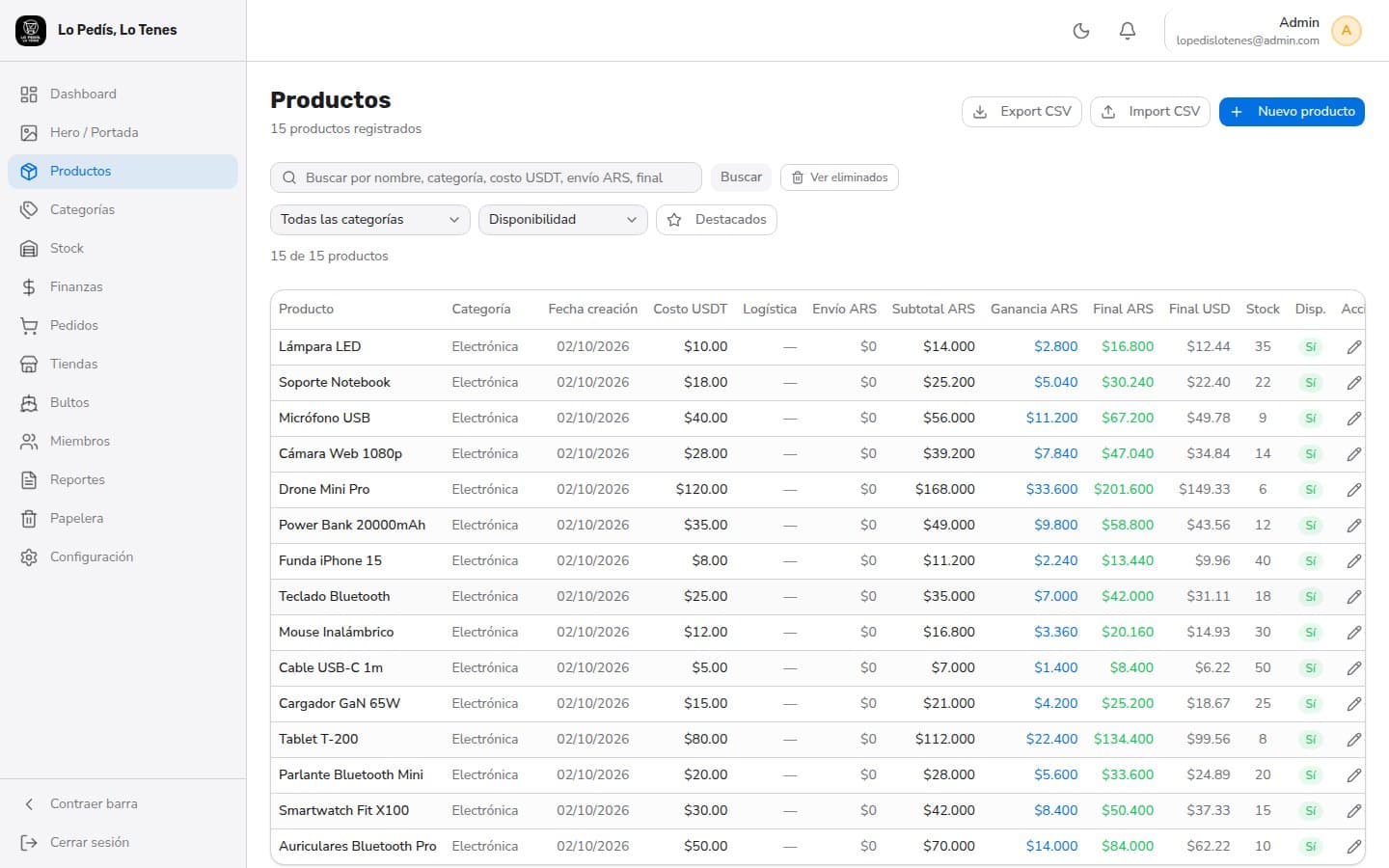Open Todas las categorías dropdown

pos(370,220)
